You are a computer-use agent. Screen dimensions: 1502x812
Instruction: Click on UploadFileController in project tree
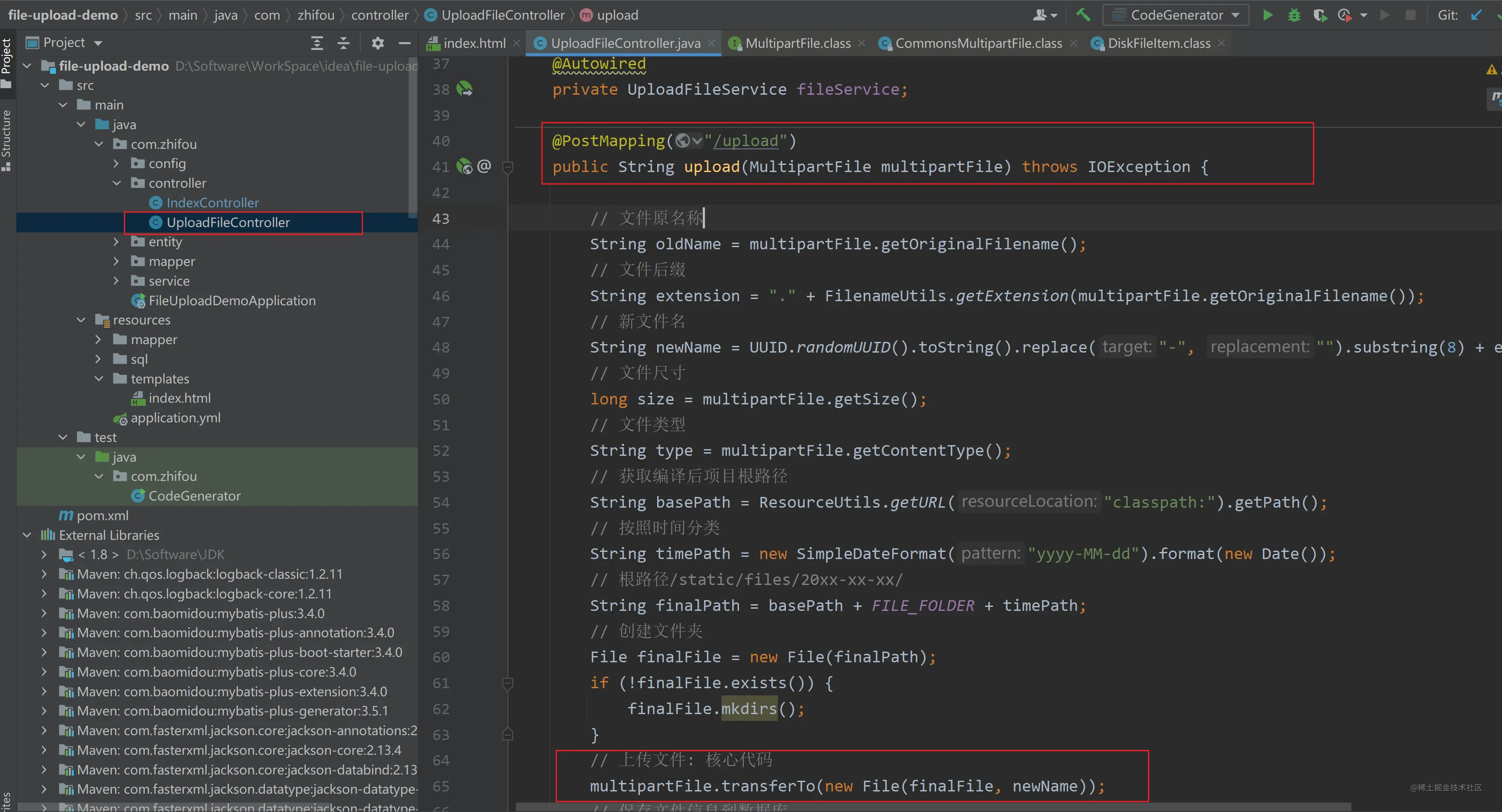coord(229,222)
